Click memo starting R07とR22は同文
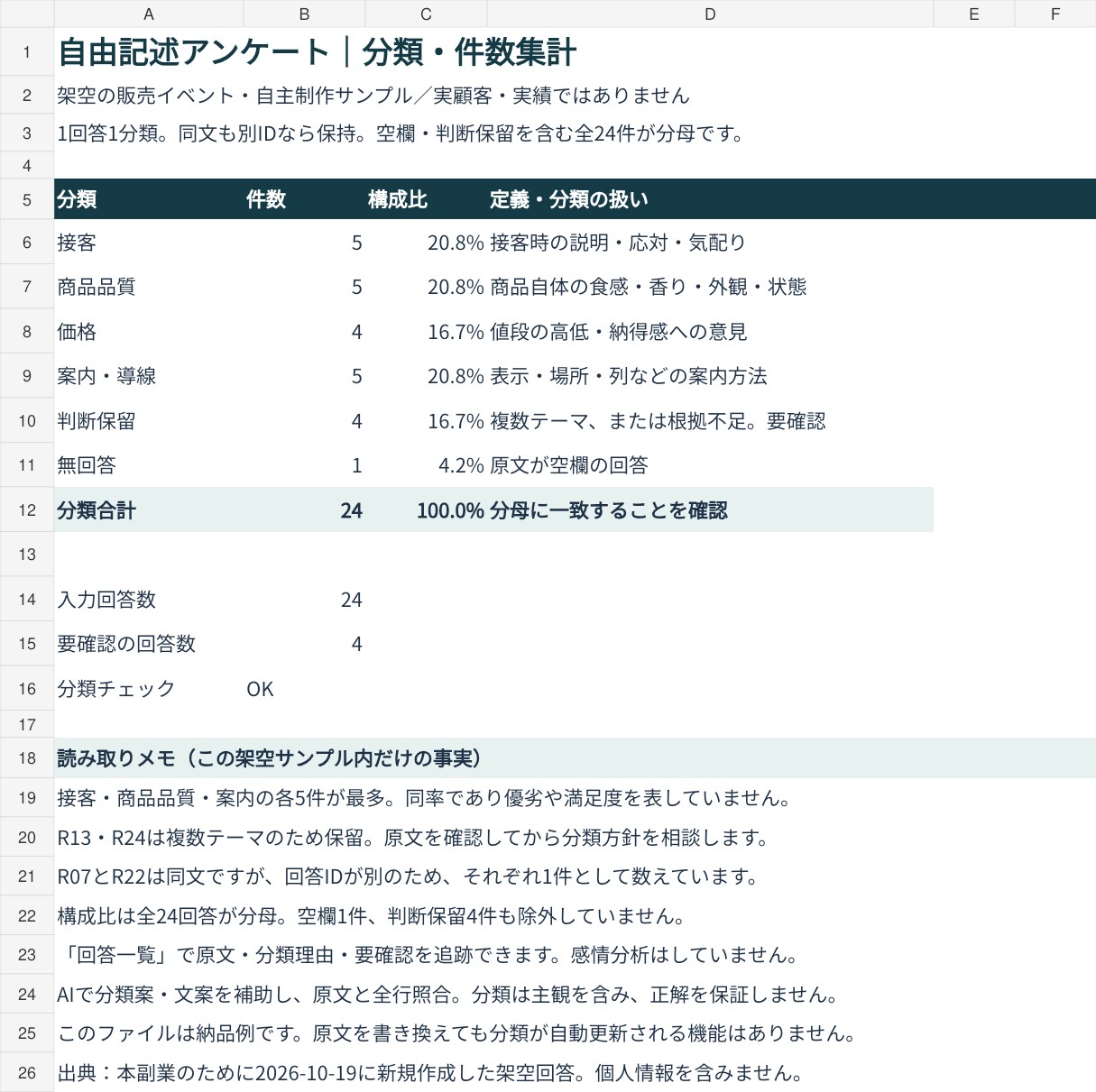Screen dimensions: 1096x1092 [410, 876]
